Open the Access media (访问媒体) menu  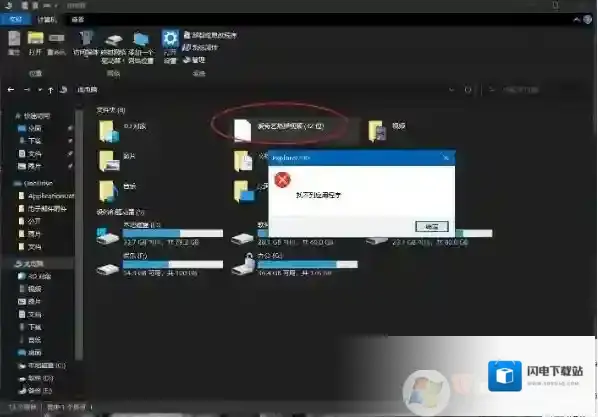click(x=86, y=44)
